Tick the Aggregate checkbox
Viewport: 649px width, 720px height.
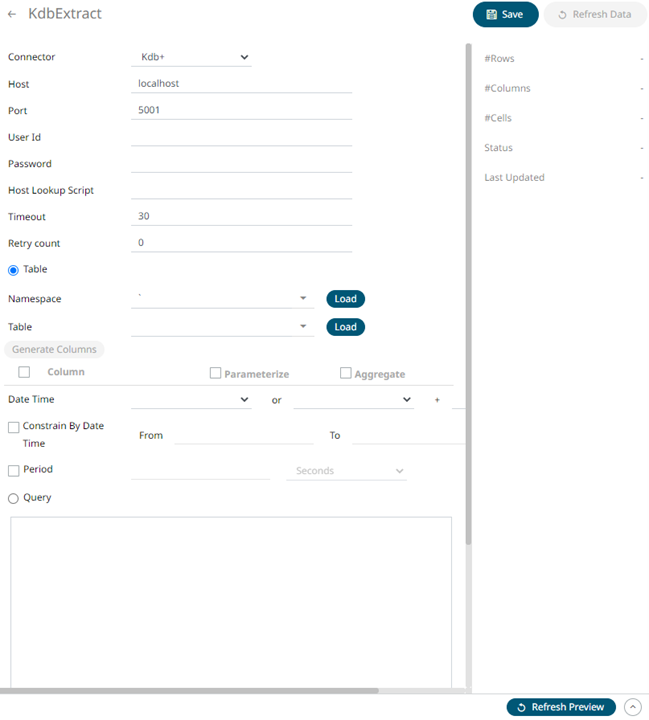point(345,374)
